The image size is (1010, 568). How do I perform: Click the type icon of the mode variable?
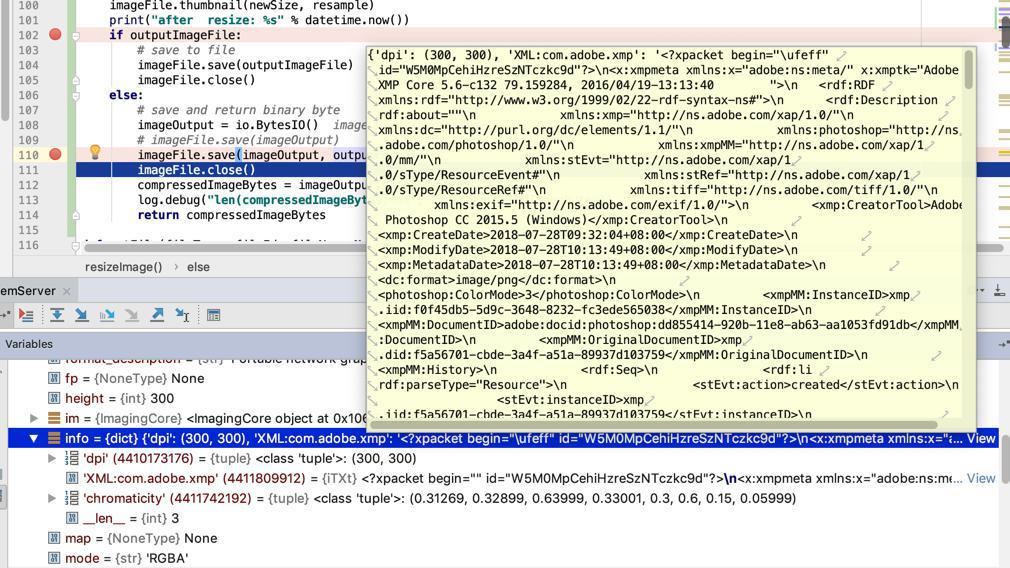[54, 558]
